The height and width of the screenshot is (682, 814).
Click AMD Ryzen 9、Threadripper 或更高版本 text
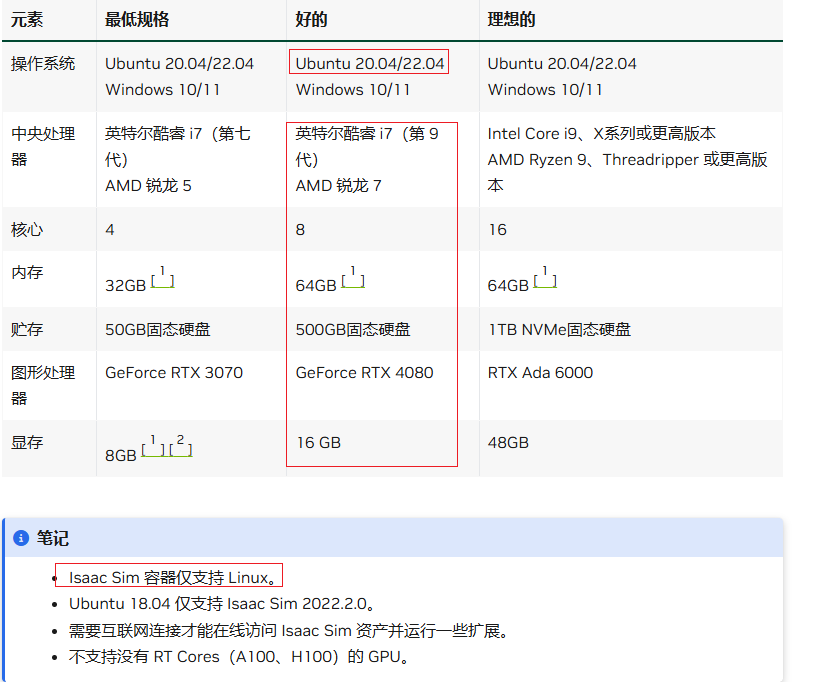[x=627, y=172]
